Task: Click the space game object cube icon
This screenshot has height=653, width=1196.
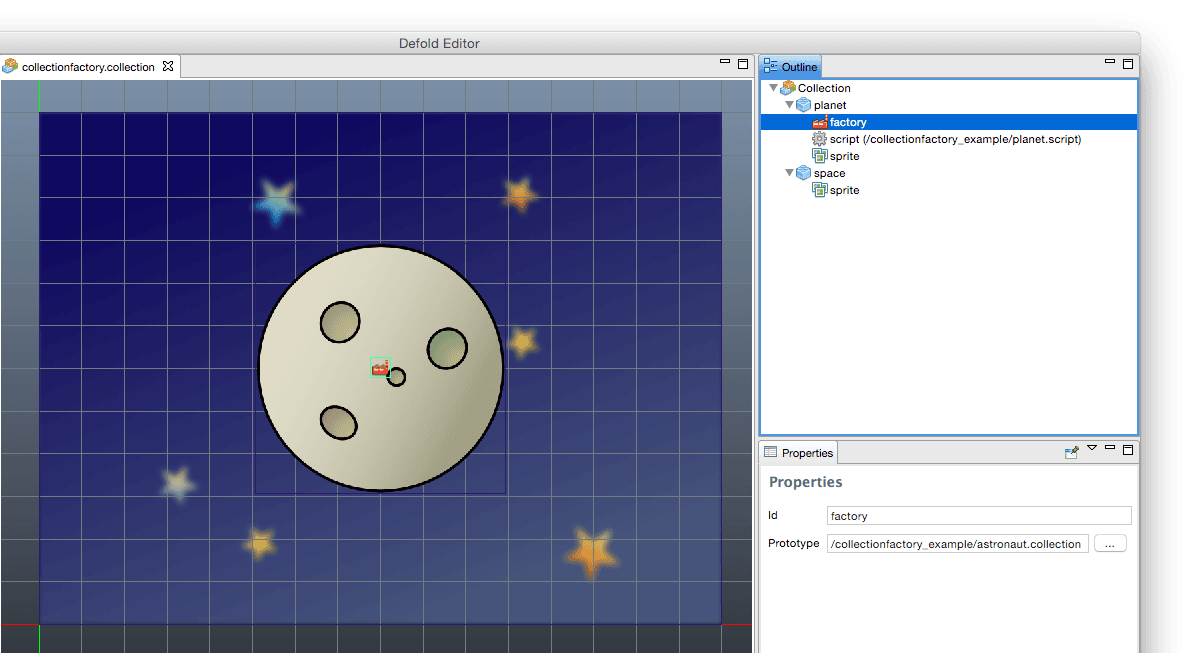Action: 804,173
